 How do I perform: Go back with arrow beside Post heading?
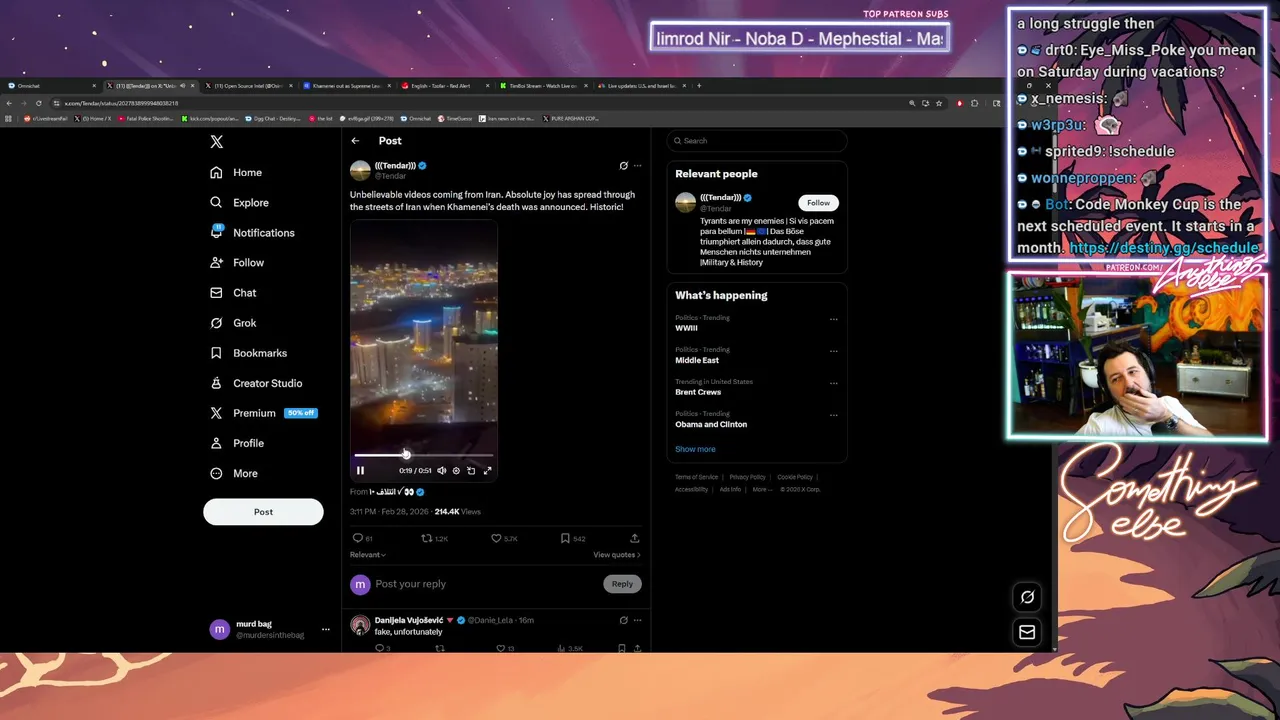(355, 141)
